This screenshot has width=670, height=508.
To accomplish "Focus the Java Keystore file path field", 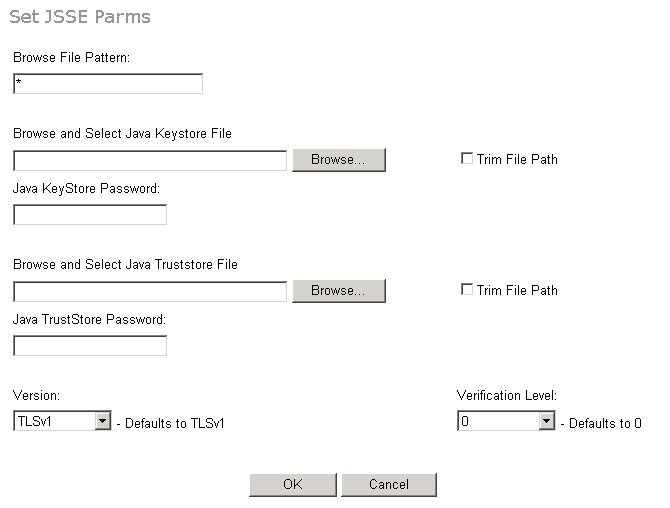I will tap(150, 160).
